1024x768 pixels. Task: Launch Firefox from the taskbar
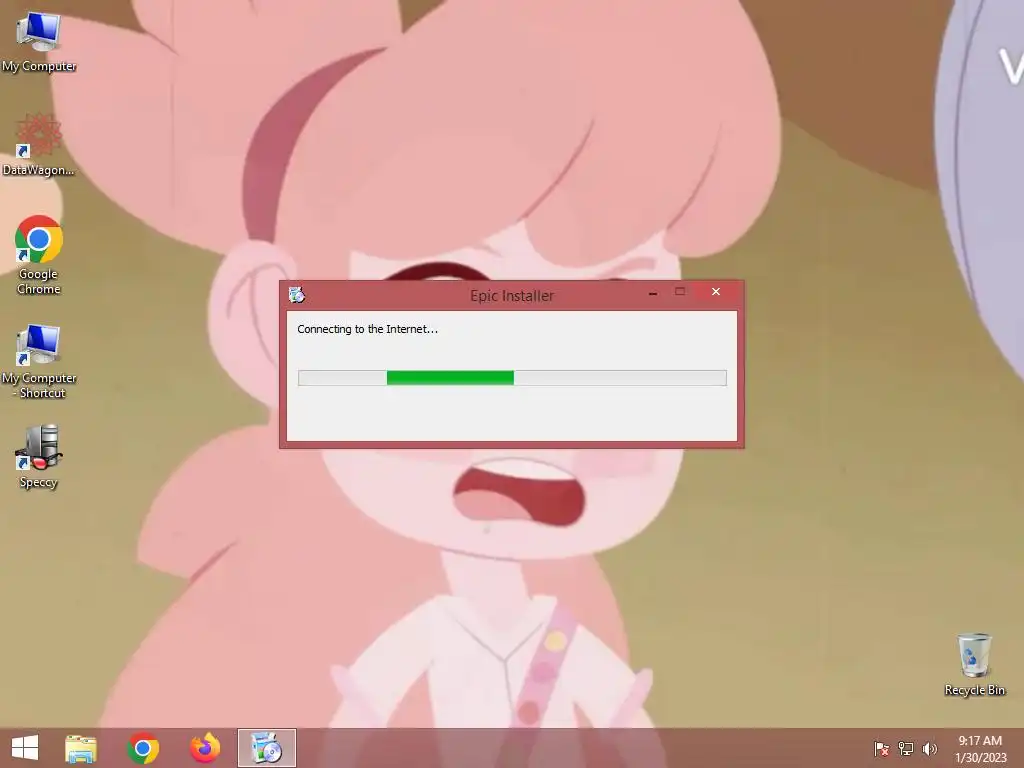[x=205, y=748]
